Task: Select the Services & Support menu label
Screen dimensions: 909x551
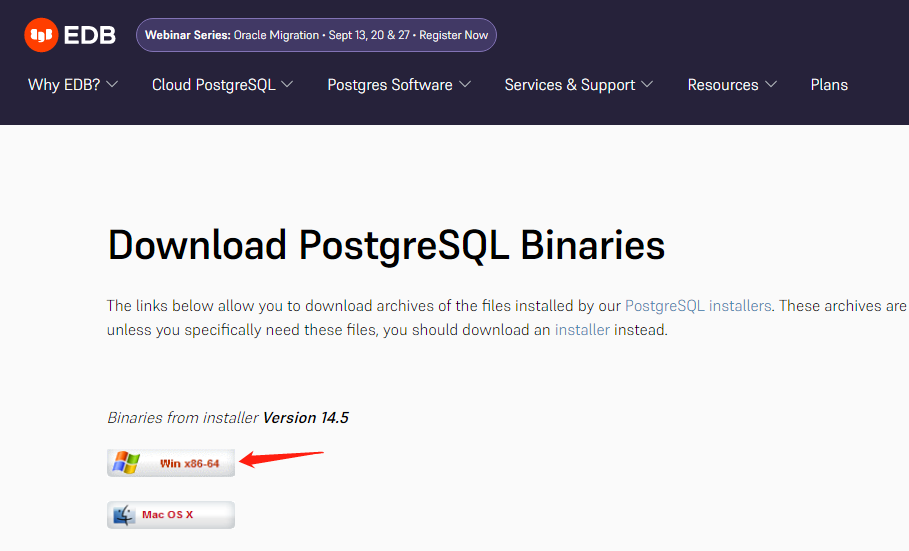Action: (570, 85)
